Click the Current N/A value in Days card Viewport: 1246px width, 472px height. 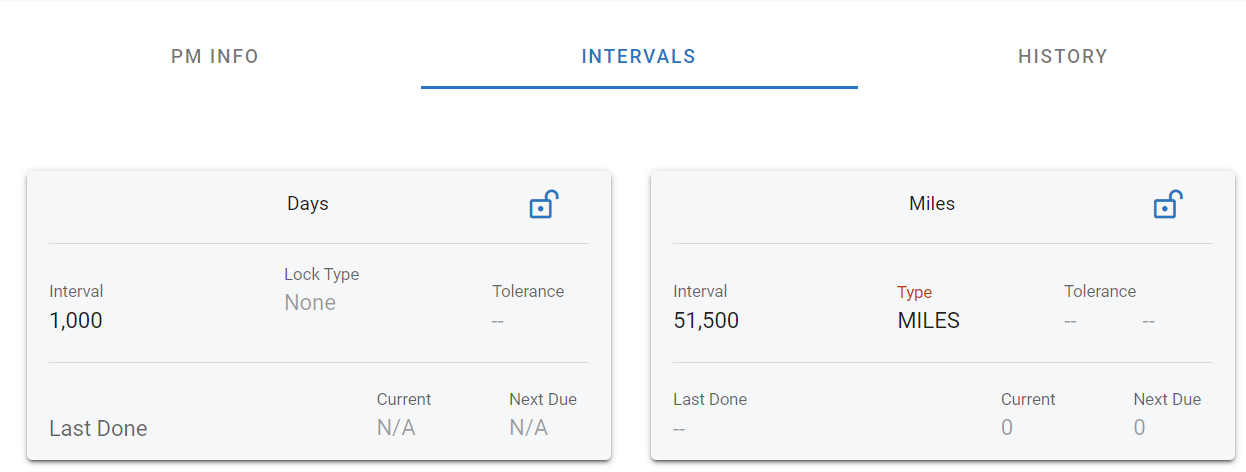pyautogui.click(x=396, y=428)
